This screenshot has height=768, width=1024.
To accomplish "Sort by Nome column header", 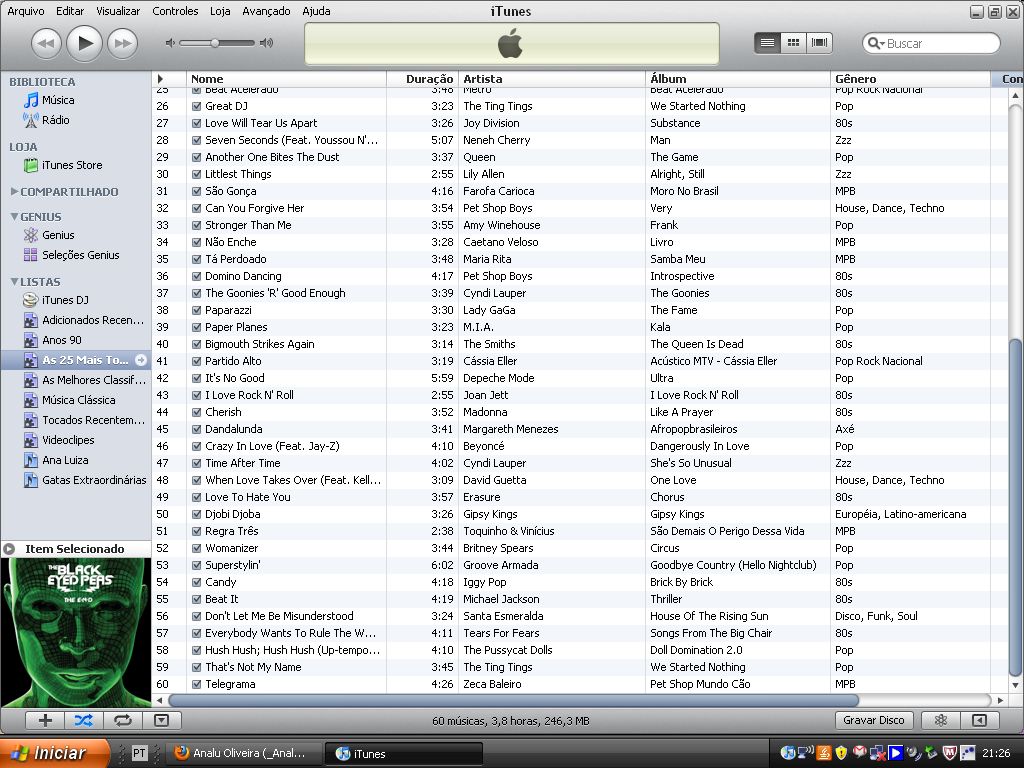I will coord(286,79).
